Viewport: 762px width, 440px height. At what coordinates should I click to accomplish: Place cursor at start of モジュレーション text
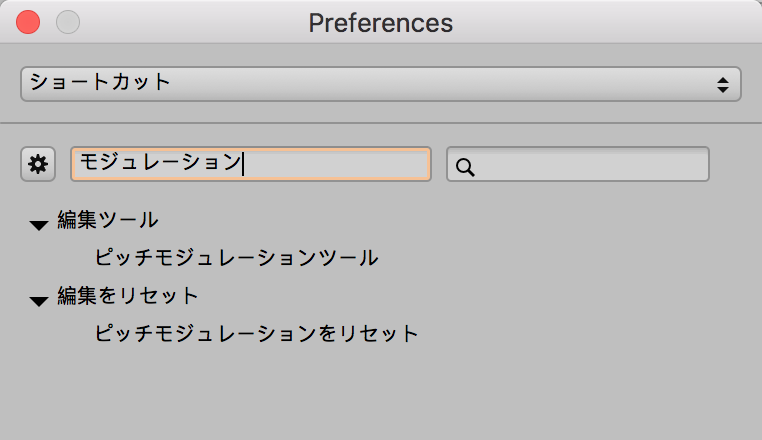click(x=80, y=164)
